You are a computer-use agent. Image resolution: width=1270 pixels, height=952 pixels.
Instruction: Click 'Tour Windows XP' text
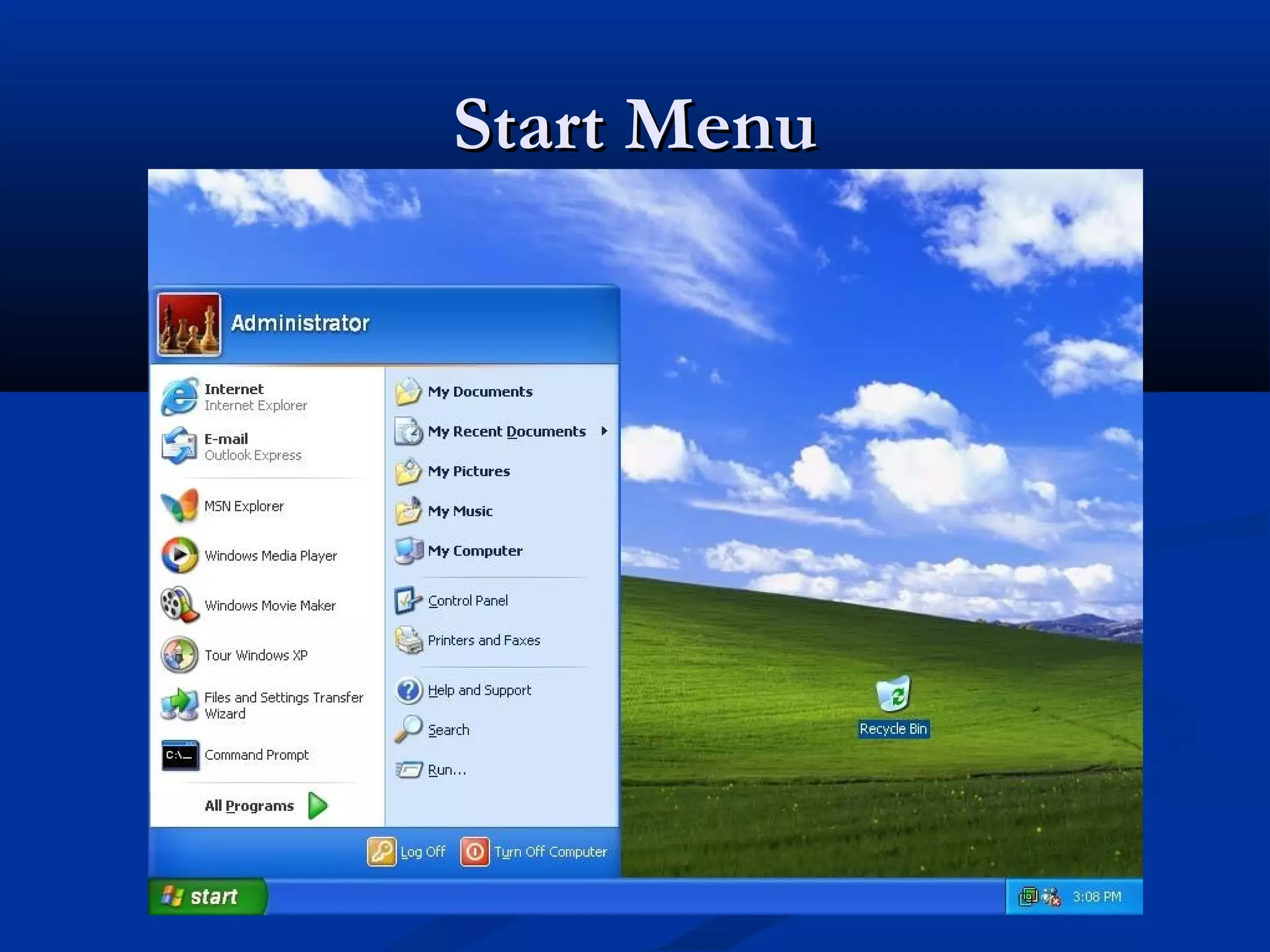pos(255,655)
